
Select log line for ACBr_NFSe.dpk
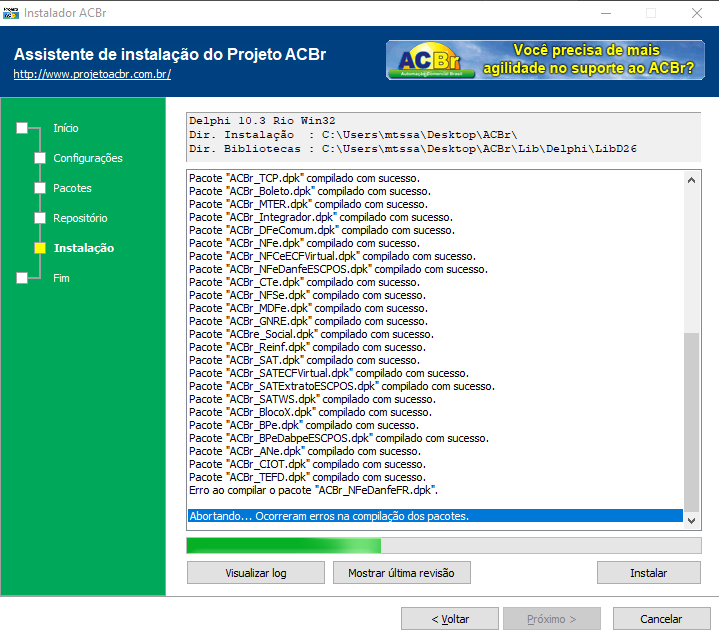tap(435, 295)
